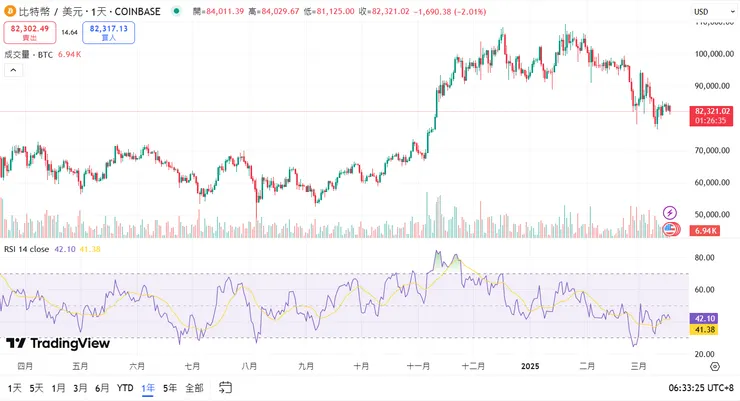Click the Bitcoin symbol logo icon
Viewport: 740px width, 401px height.
pyautogui.click(x=10, y=11)
